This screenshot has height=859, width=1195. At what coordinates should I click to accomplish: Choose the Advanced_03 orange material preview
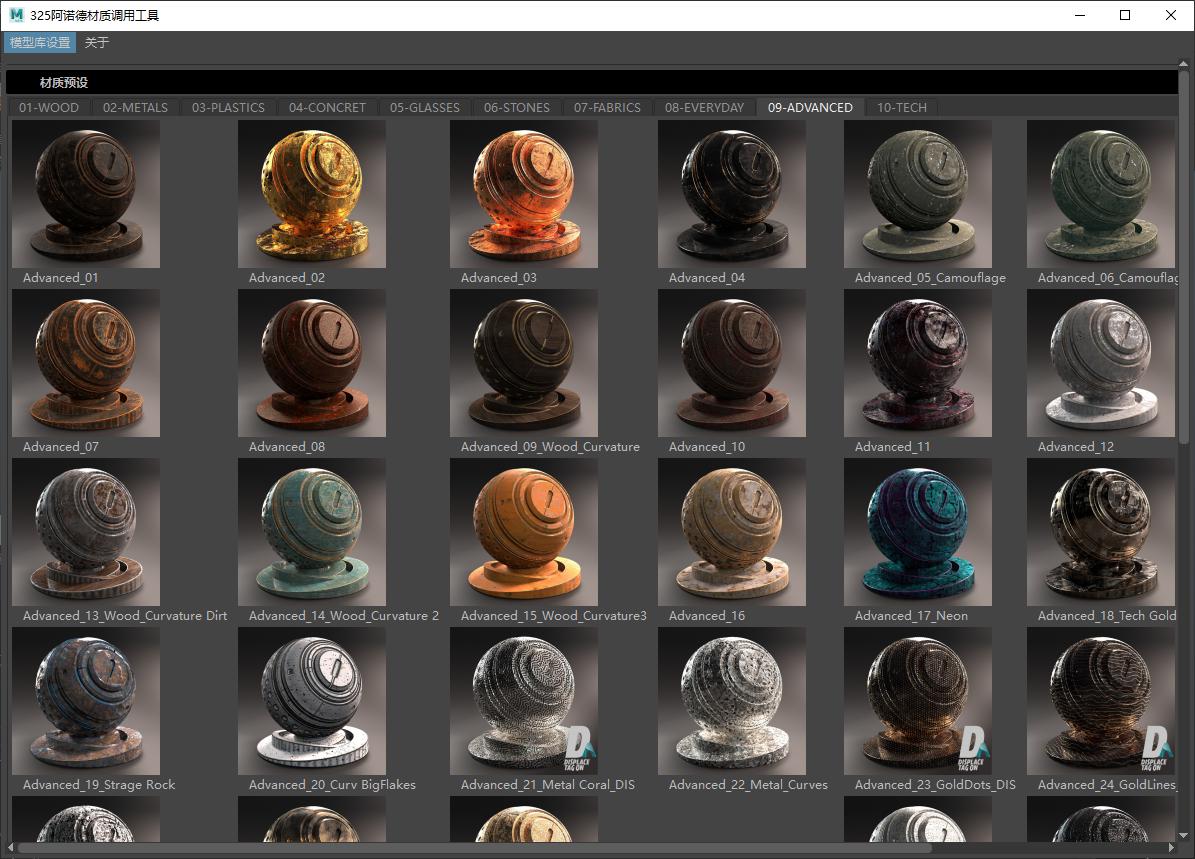click(x=523, y=194)
